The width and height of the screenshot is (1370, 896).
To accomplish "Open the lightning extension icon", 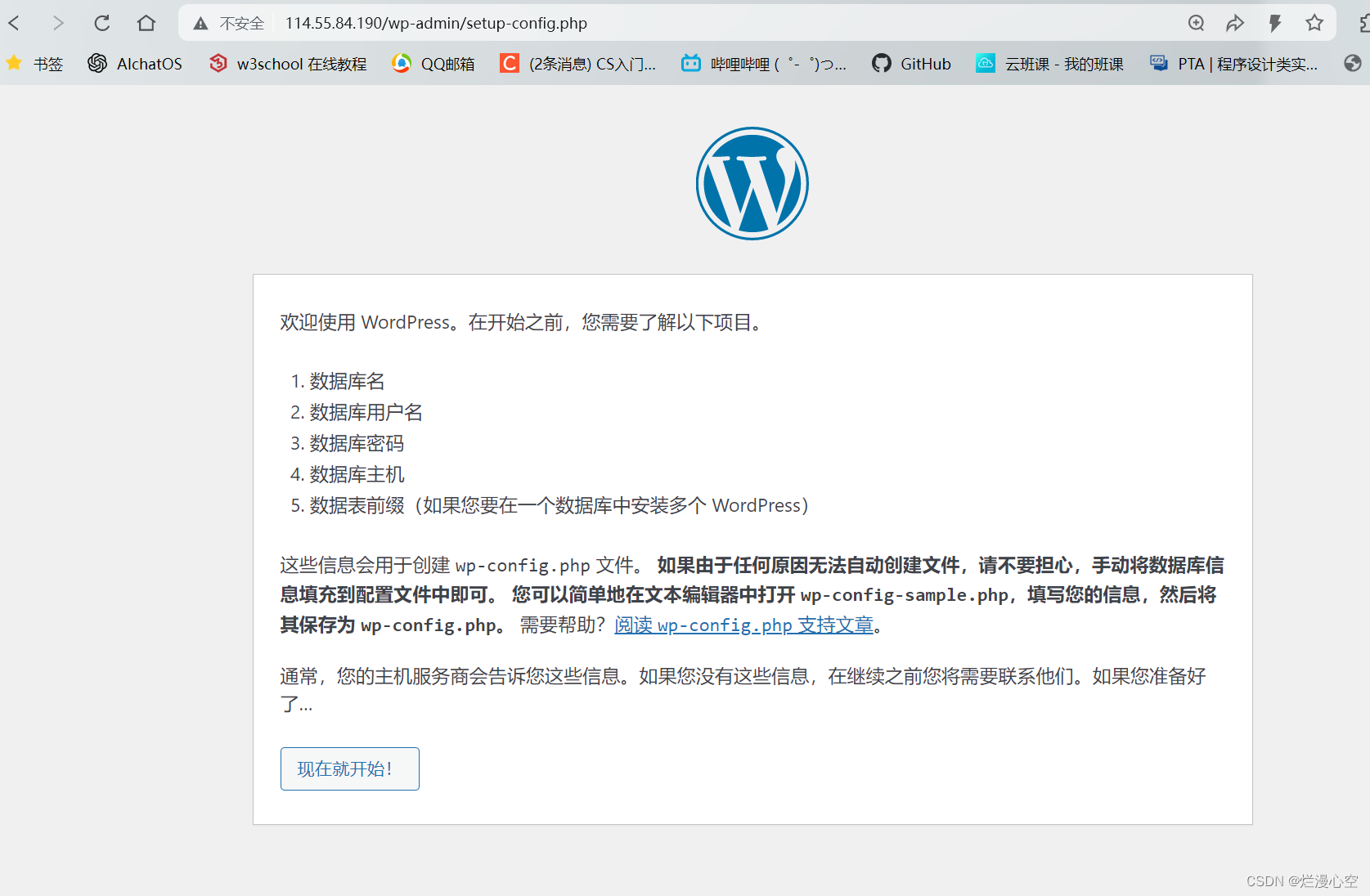I will tap(1274, 23).
